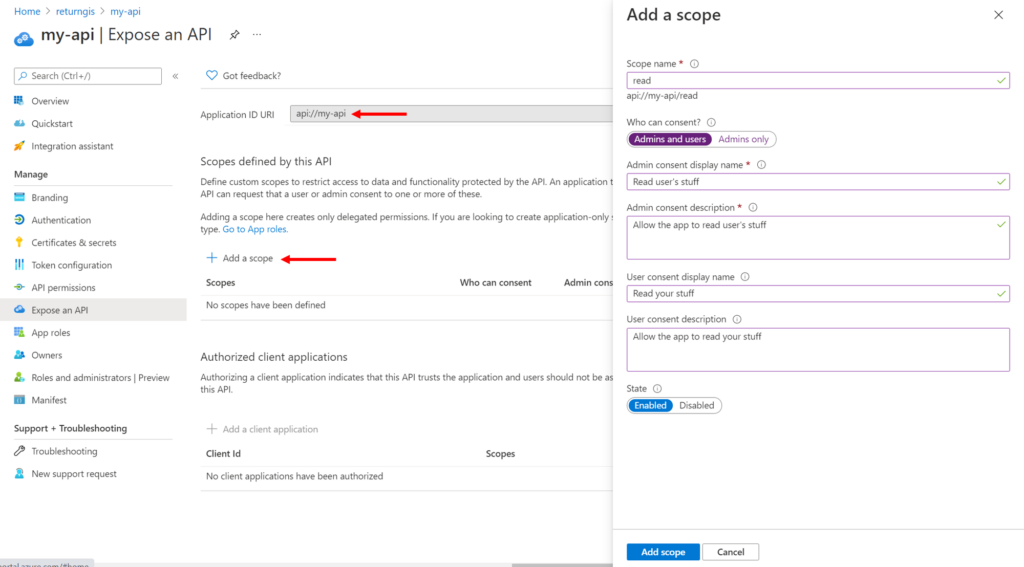The width and height of the screenshot is (1024, 567).
Task: Click info icon beside User consent display name
Action: coord(744,277)
